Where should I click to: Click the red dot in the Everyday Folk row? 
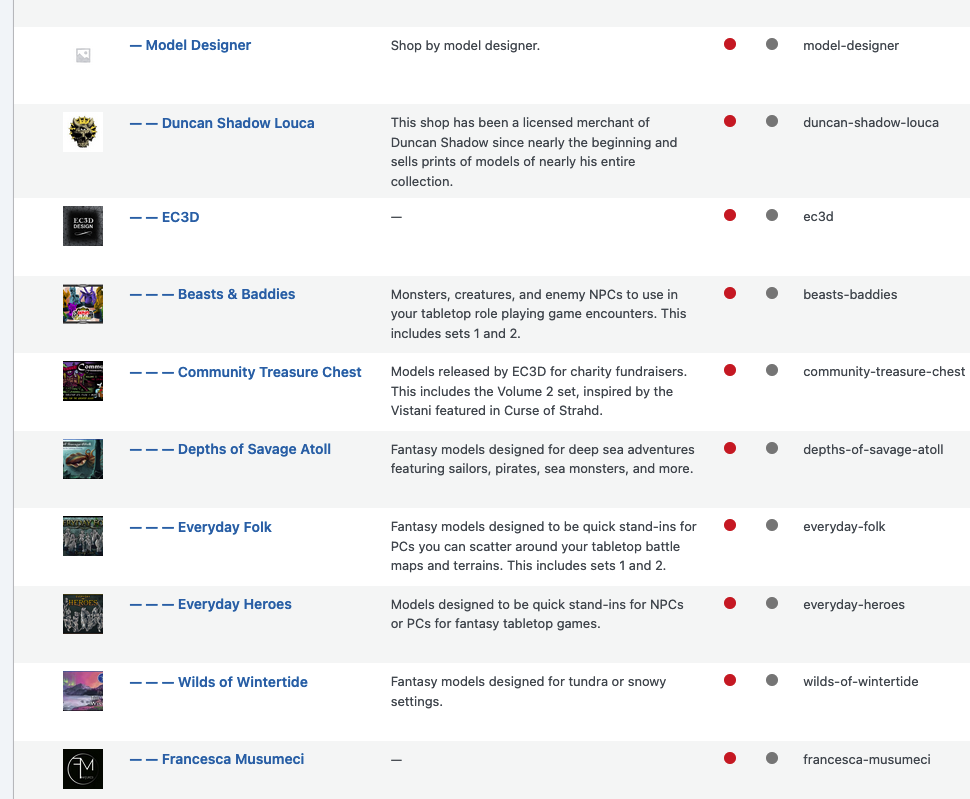coord(730,525)
